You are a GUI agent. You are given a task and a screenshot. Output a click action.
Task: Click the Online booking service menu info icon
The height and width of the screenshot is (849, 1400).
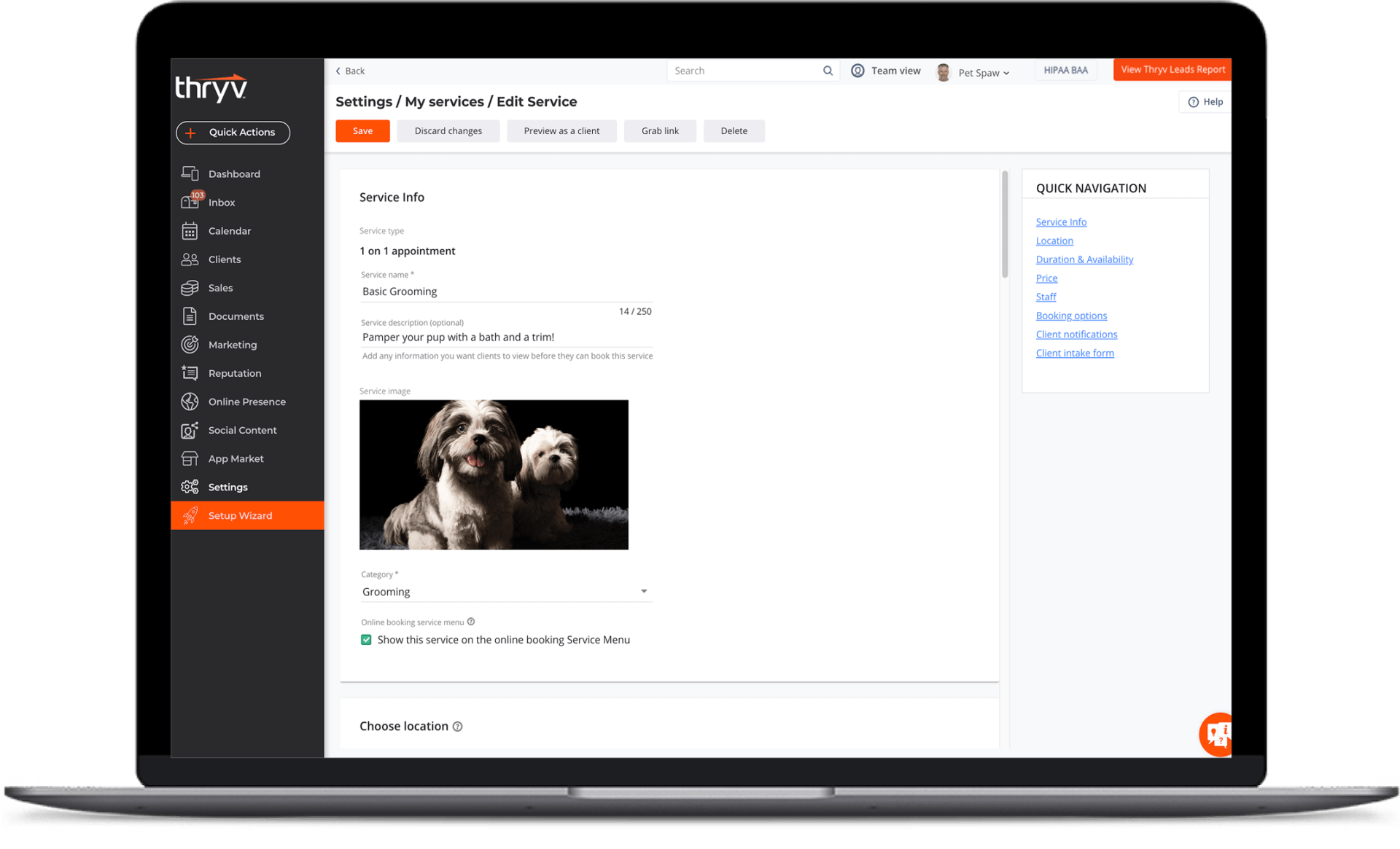tap(471, 622)
